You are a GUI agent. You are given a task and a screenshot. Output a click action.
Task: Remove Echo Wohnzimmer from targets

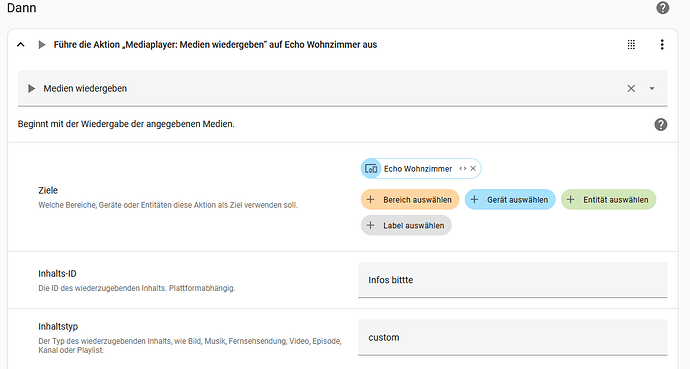[x=473, y=168]
